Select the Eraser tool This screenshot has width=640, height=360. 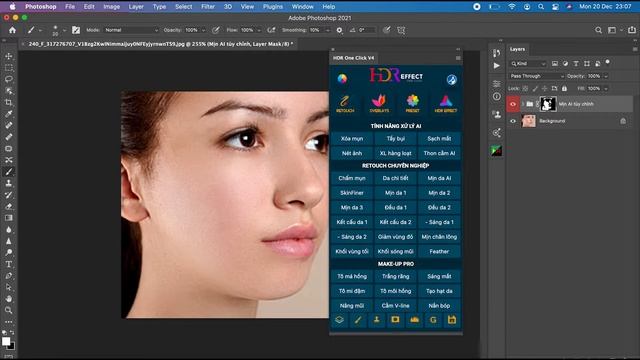click(x=9, y=207)
